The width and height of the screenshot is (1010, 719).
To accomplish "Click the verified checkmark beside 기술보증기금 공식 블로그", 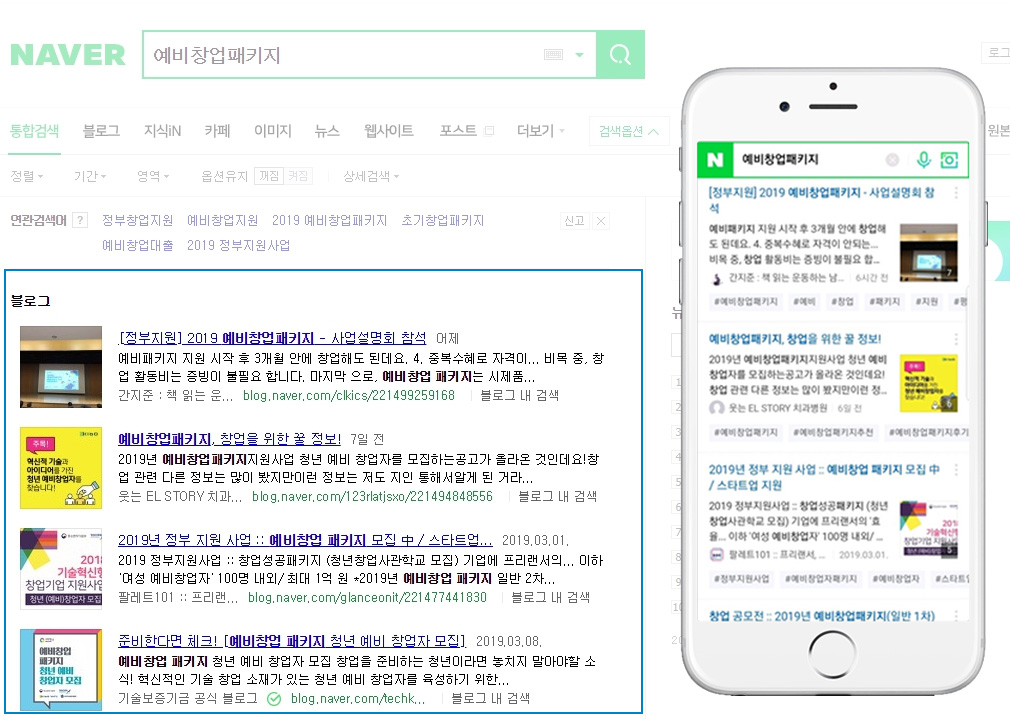I will pyautogui.click(x=274, y=699).
